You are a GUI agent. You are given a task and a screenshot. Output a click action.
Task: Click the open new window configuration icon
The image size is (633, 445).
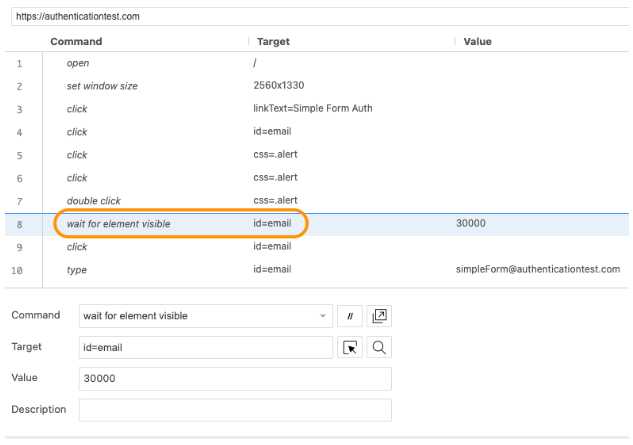(379, 316)
